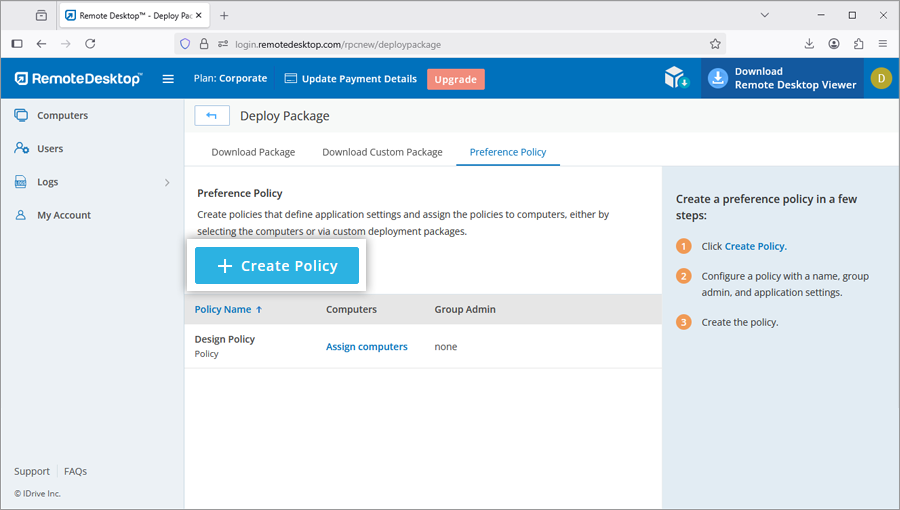Click the deploy package box icon
The height and width of the screenshot is (510, 900).
pyautogui.click(x=677, y=79)
